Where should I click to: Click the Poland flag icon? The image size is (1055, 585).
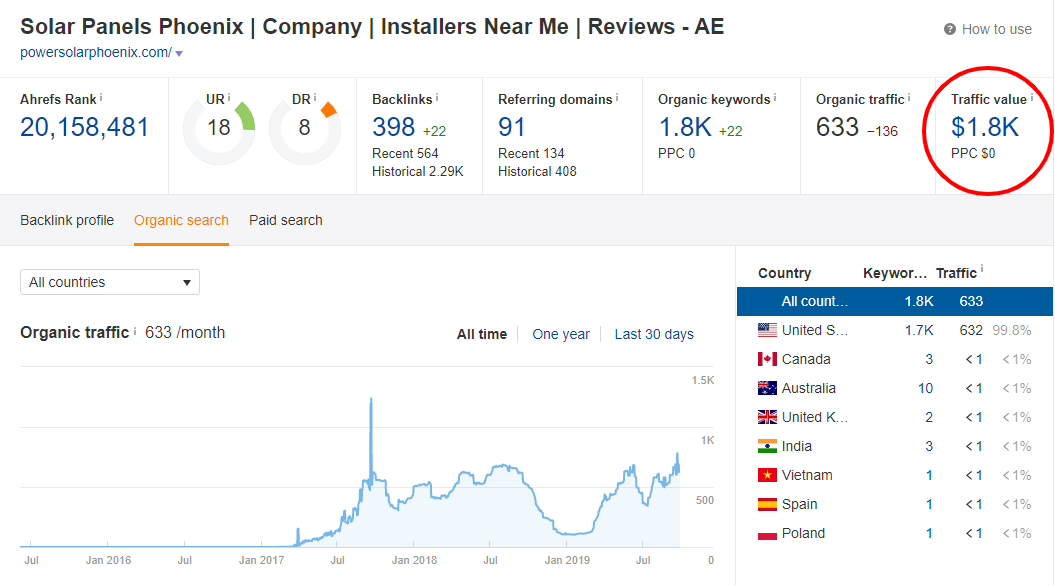tap(767, 533)
